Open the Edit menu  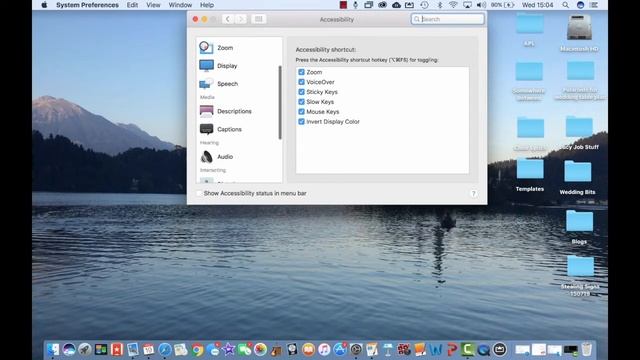[132, 5]
